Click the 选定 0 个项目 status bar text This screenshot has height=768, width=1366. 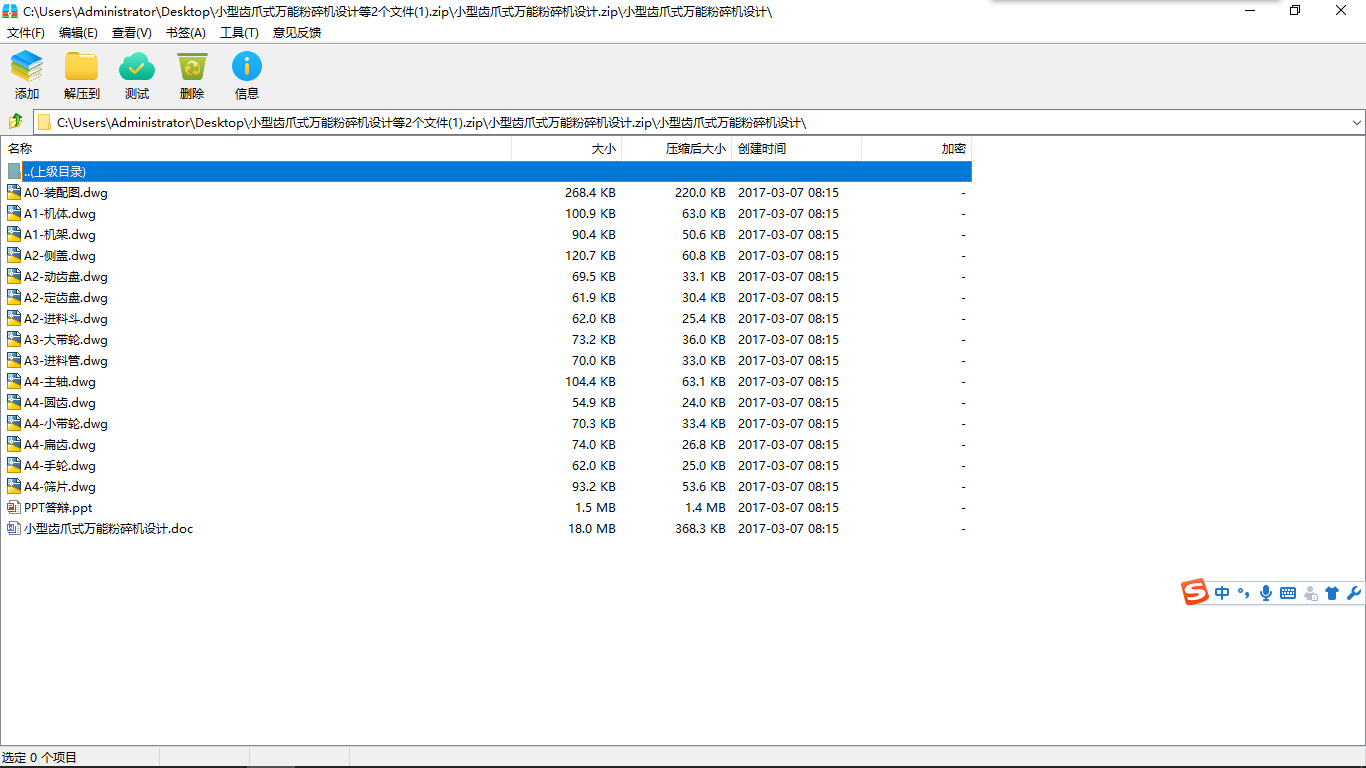click(x=40, y=758)
